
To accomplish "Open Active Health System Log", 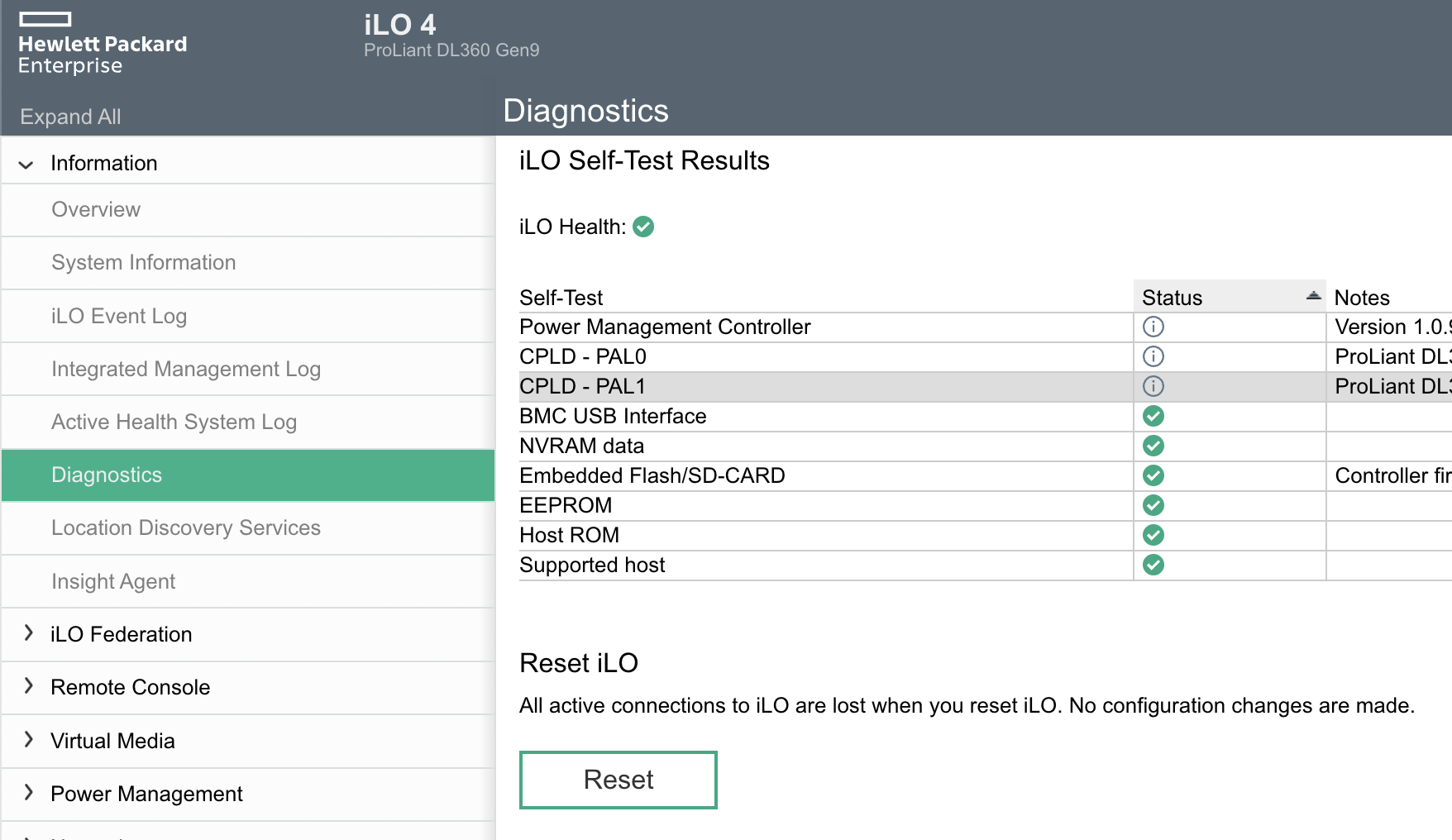I will [248, 422].
